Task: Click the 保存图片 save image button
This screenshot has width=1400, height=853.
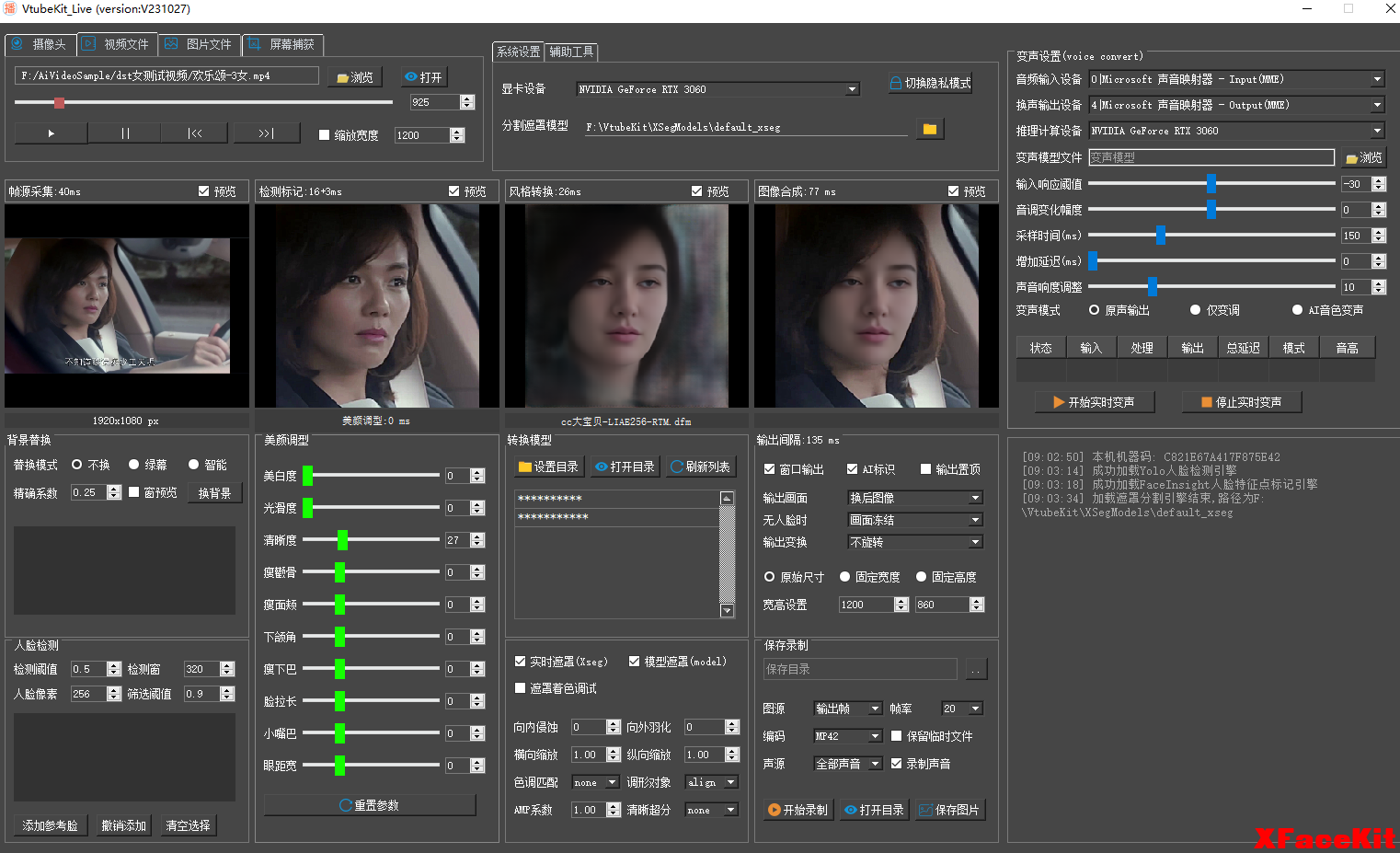Action: tap(950, 810)
